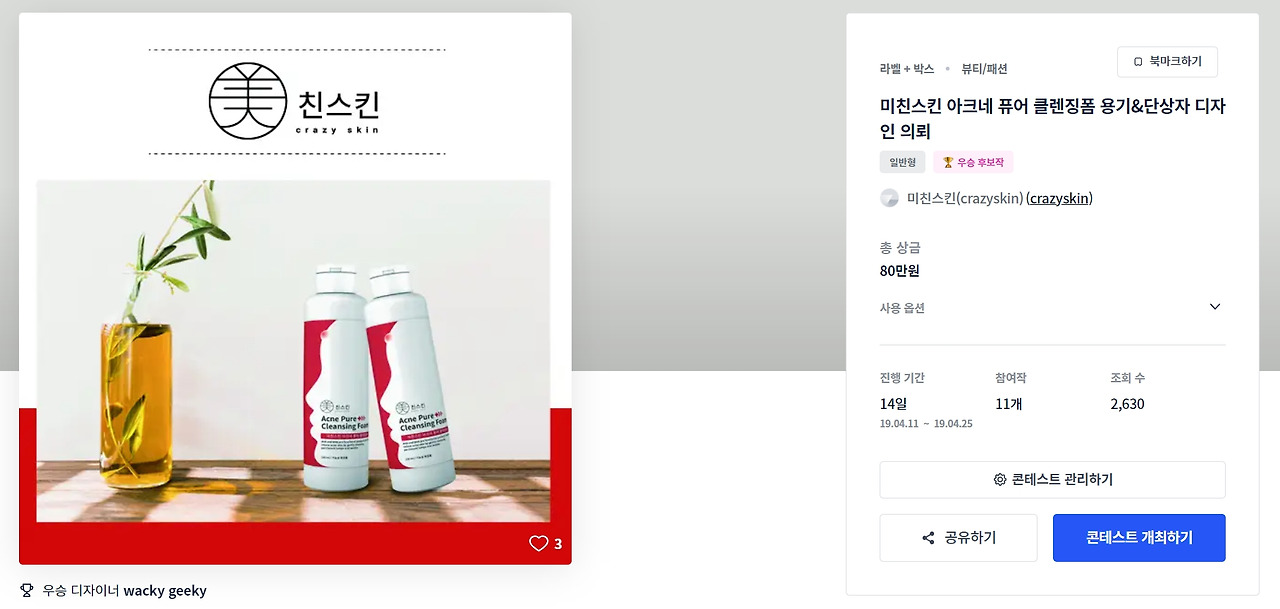Click the bookmark icon in 북마크하기
1280x609 pixels.
(x=1138, y=62)
